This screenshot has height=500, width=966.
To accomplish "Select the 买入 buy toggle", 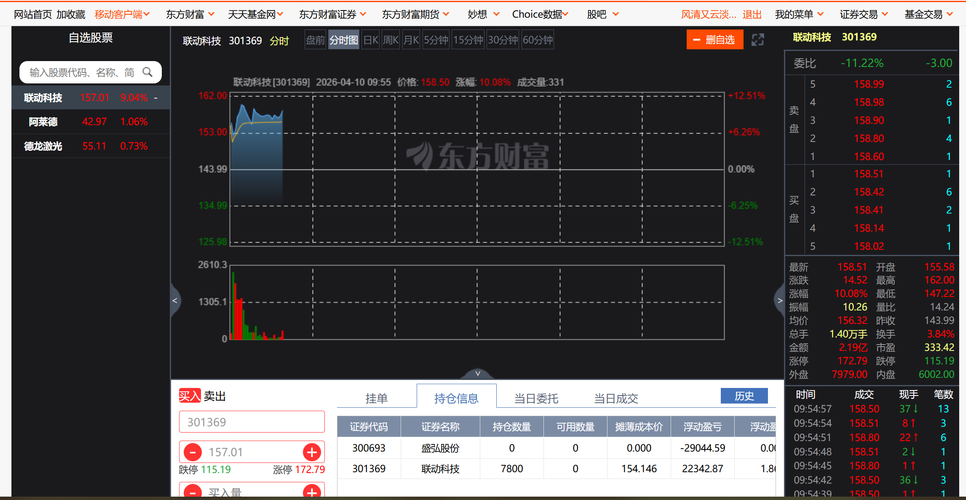I will (x=190, y=396).
